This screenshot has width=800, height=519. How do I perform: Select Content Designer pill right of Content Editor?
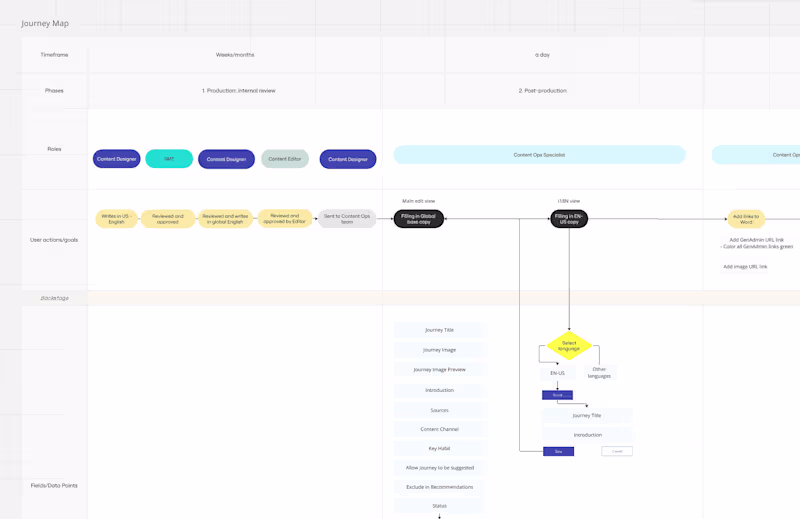click(348, 159)
